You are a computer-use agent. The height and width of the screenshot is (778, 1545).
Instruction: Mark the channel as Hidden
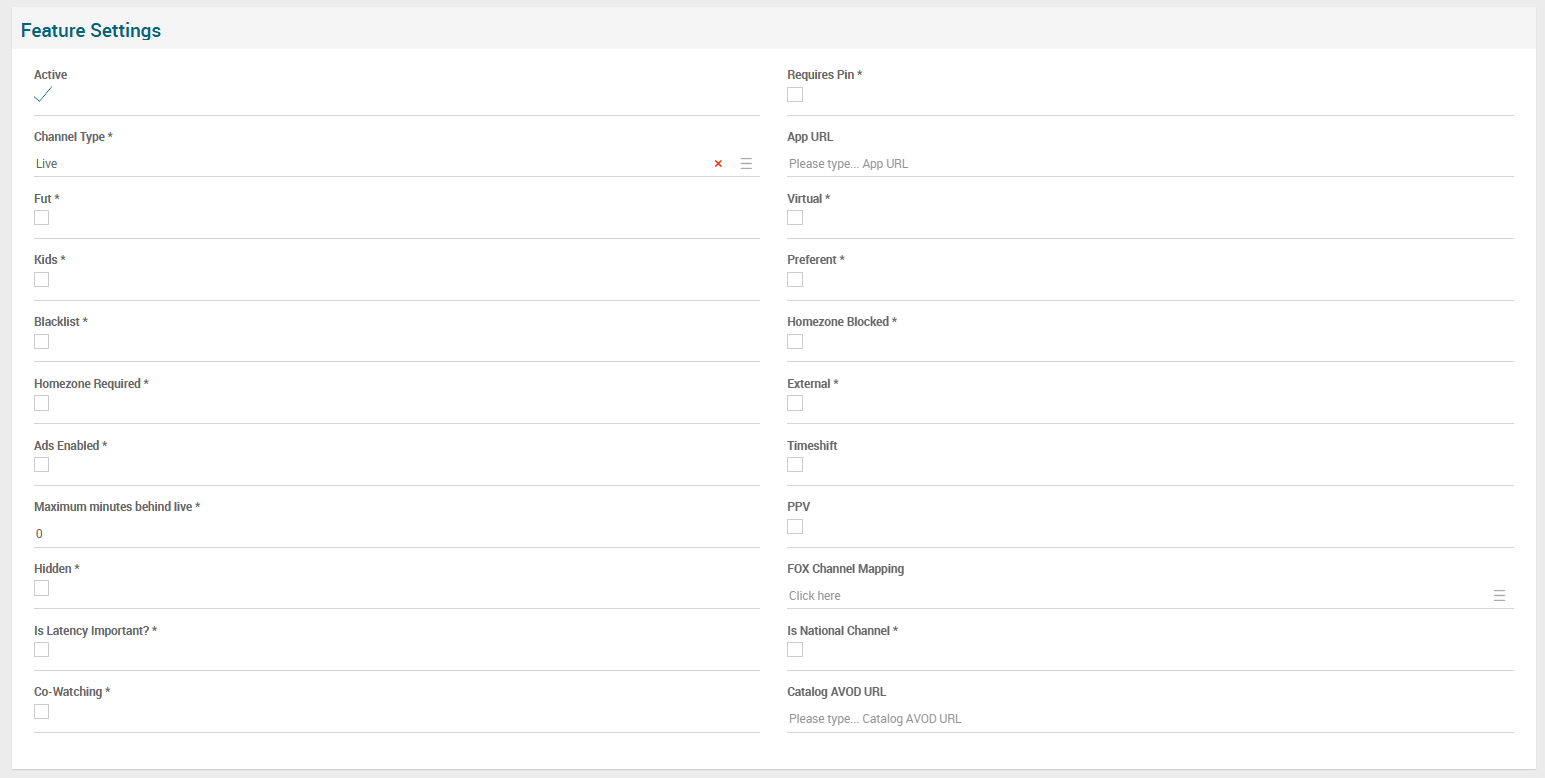tap(42, 588)
